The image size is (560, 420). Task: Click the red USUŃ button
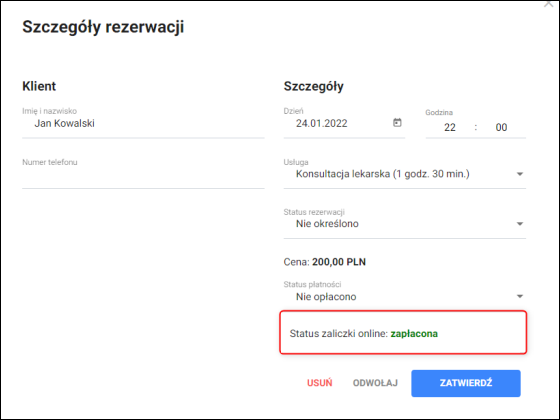[x=320, y=383]
